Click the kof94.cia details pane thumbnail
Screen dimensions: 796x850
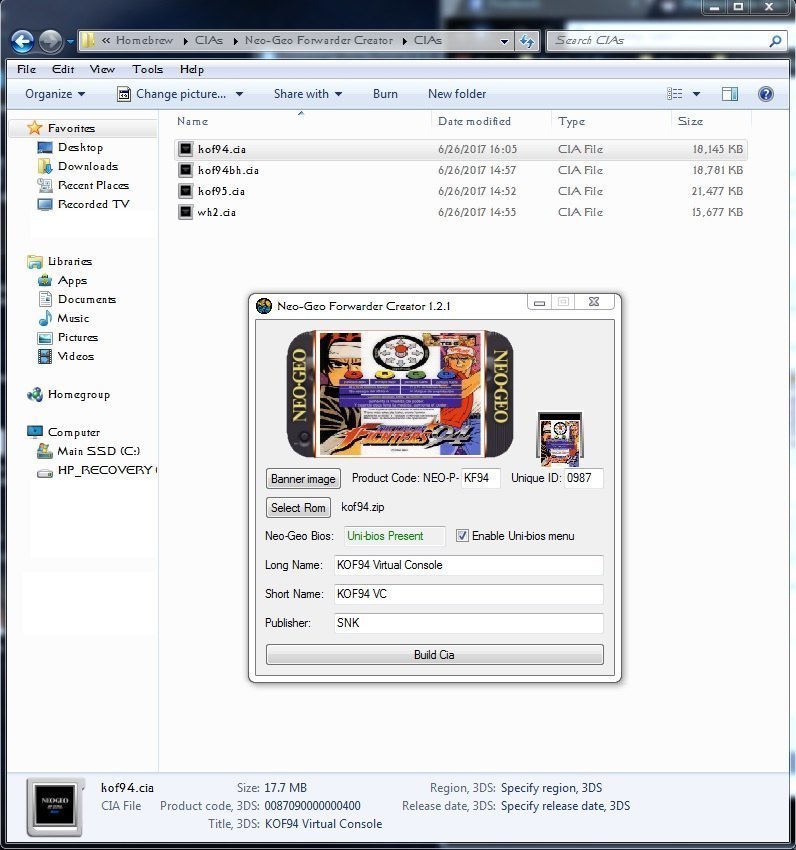pos(54,808)
